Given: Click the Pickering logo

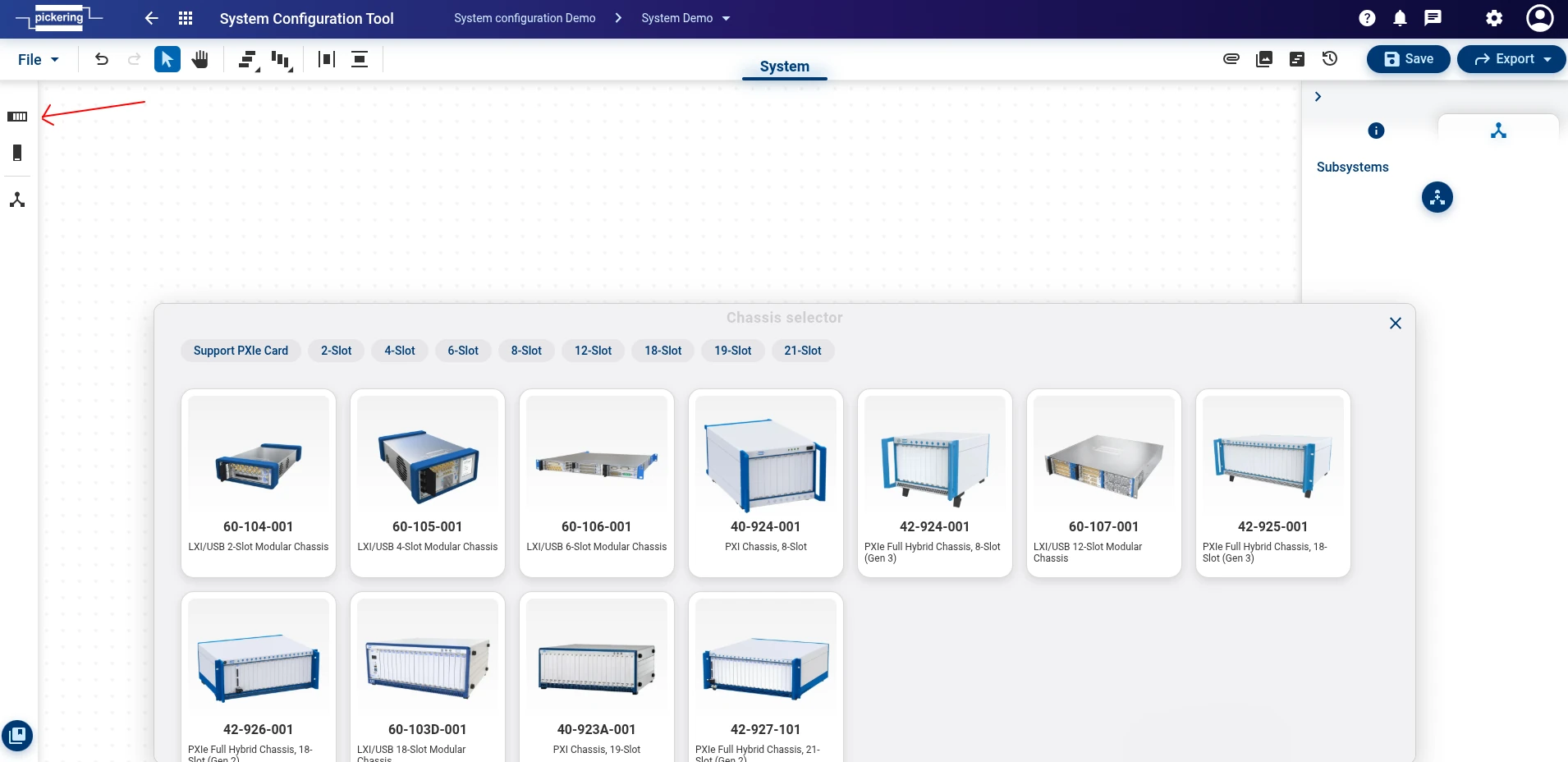Looking at the screenshot, I should click(x=59, y=18).
